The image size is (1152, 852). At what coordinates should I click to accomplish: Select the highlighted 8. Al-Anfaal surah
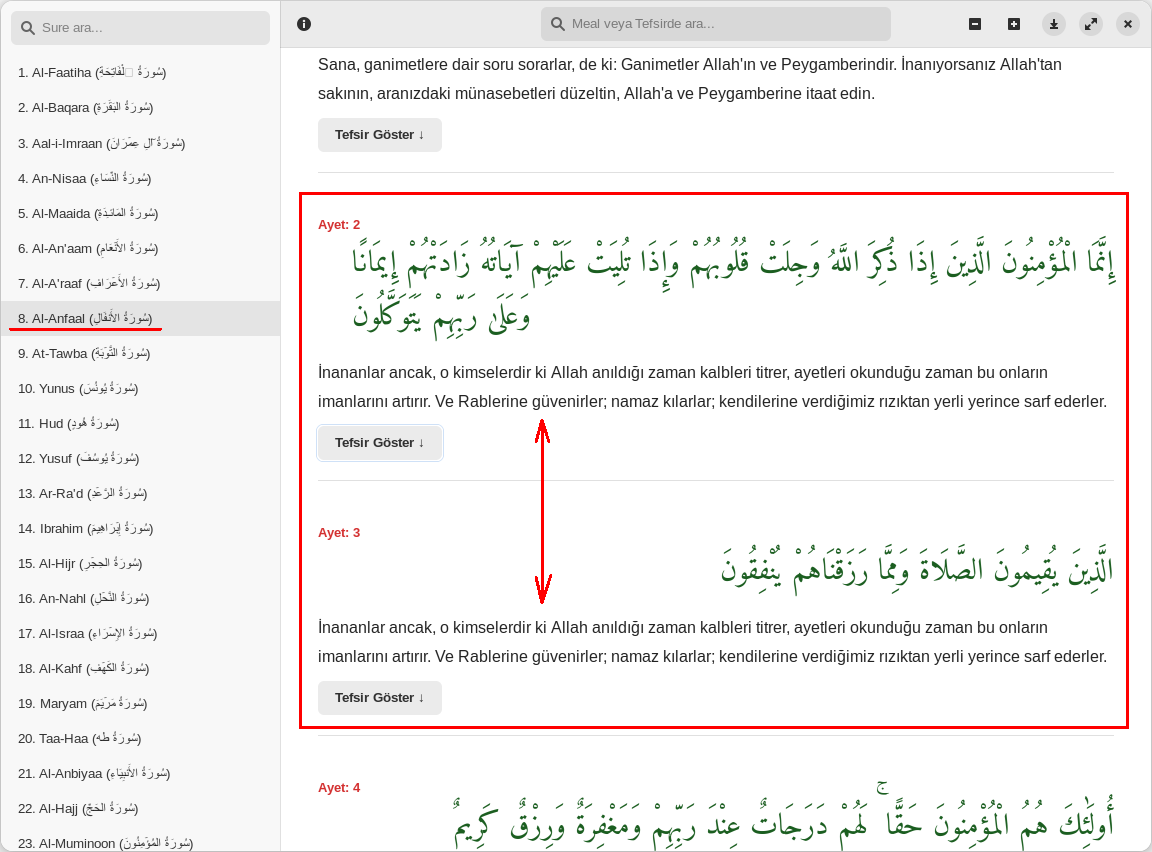[x=85, y=318]
